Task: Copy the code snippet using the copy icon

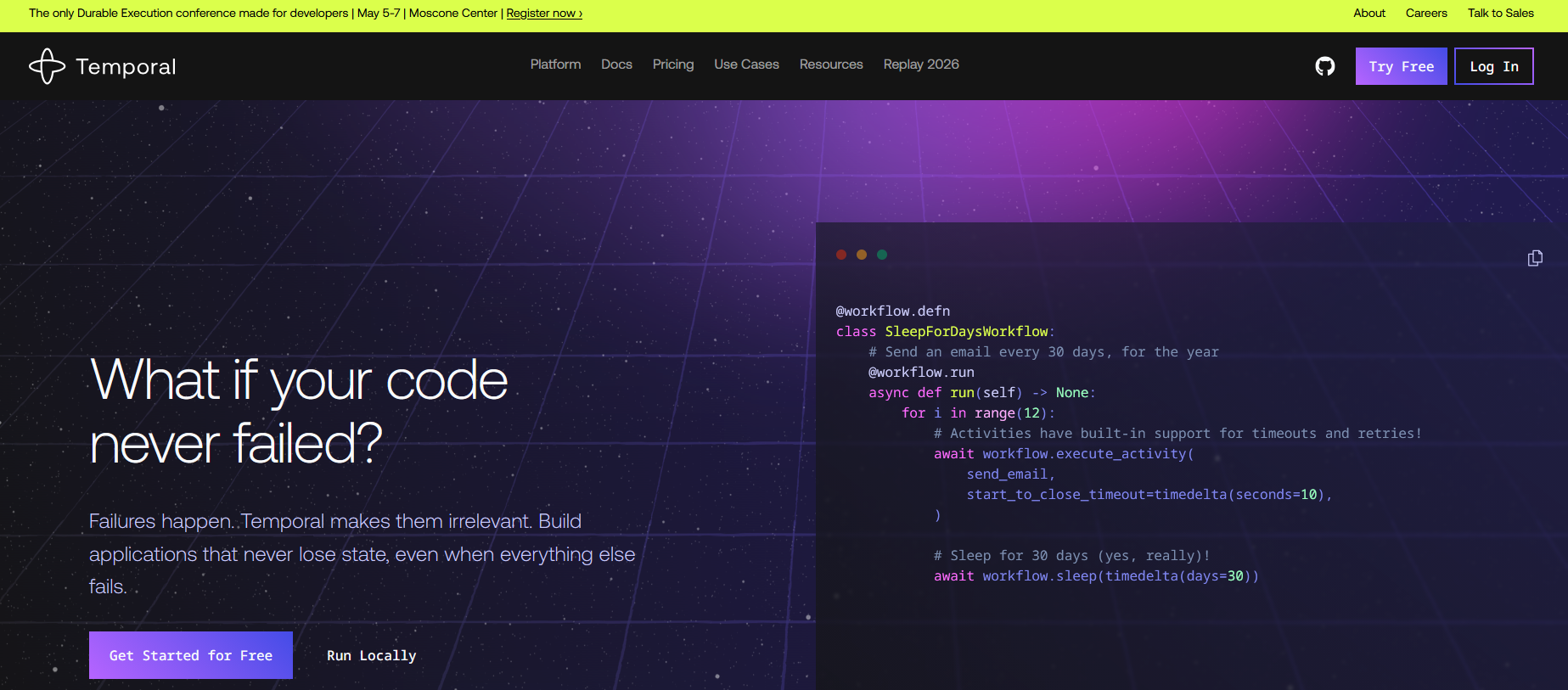Action: (x=1535, y=258)
